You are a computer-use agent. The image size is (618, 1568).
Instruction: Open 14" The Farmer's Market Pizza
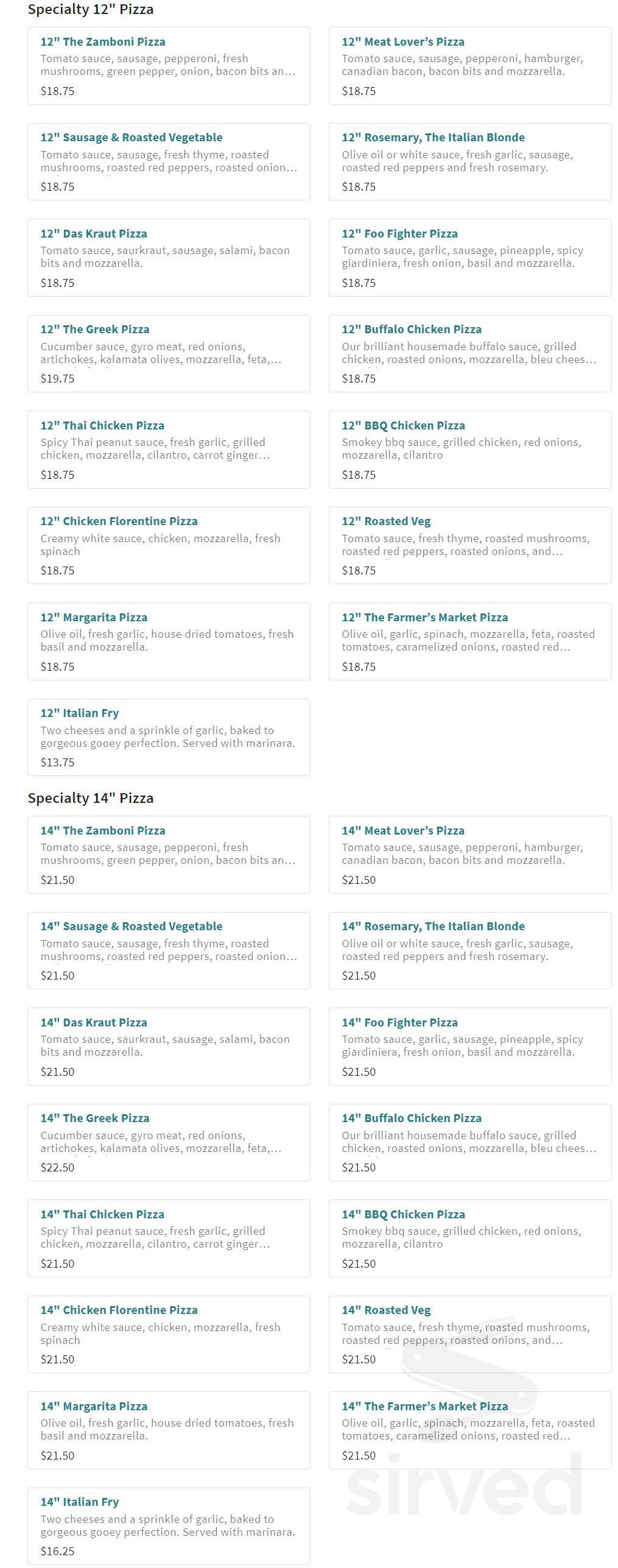424,1407
